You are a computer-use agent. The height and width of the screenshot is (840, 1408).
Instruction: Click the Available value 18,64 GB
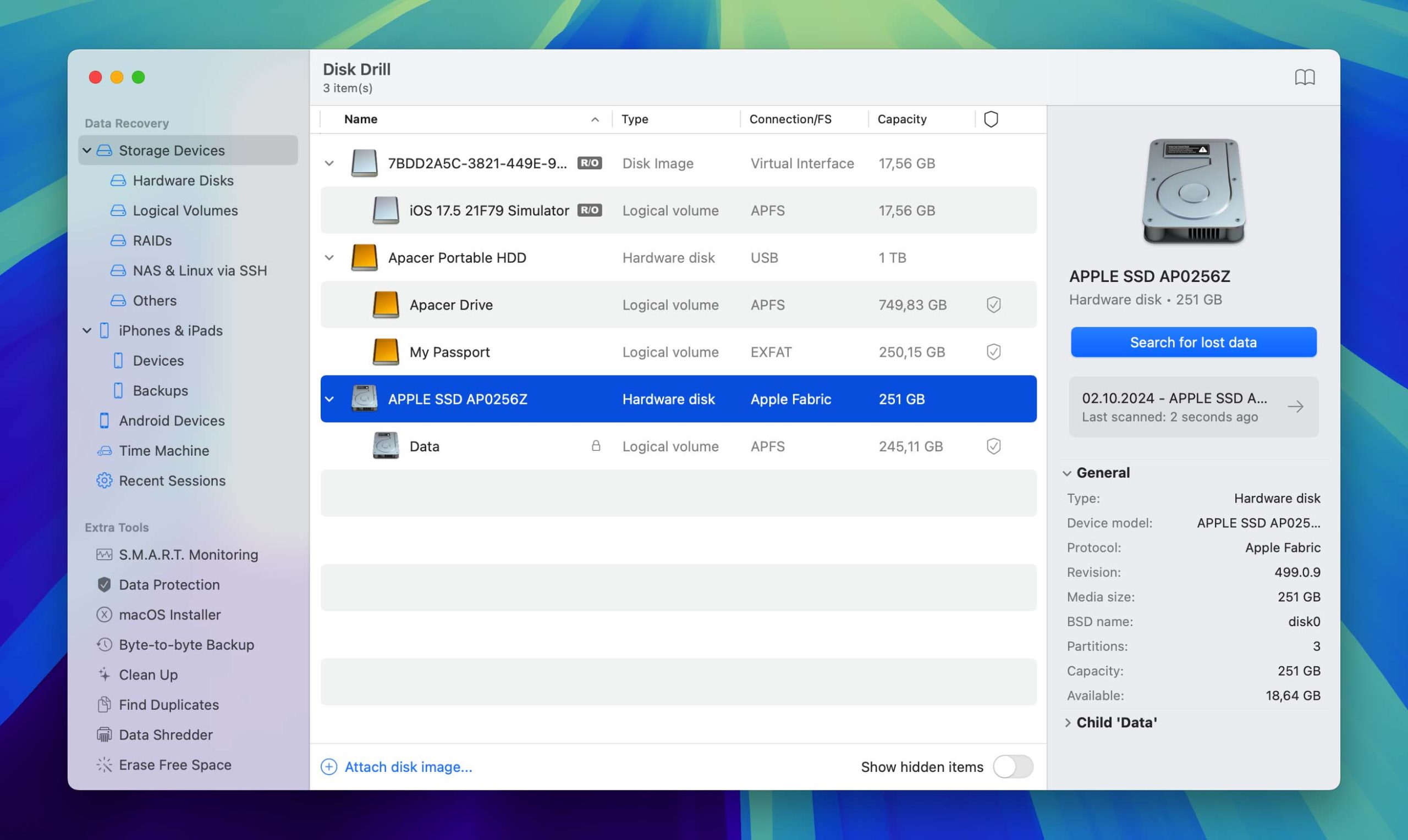(1292, 696)
